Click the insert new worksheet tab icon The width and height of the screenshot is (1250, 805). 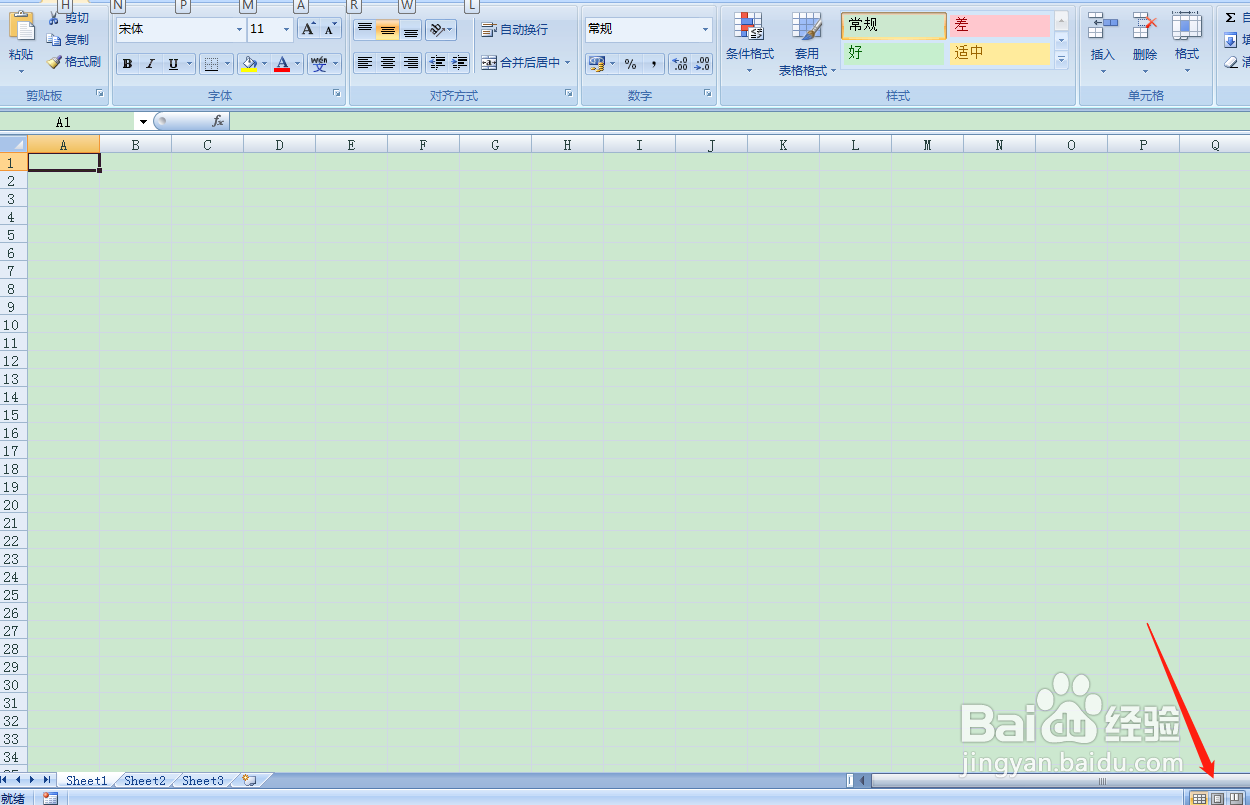coord(249,781)
